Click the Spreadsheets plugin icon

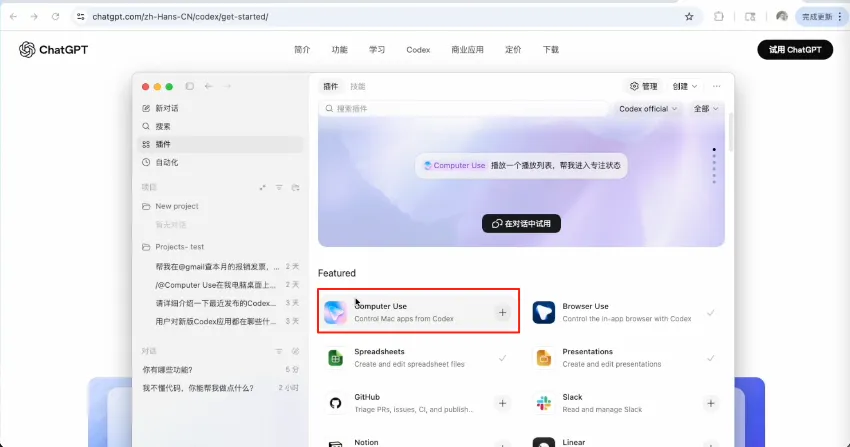coord(336,358)
